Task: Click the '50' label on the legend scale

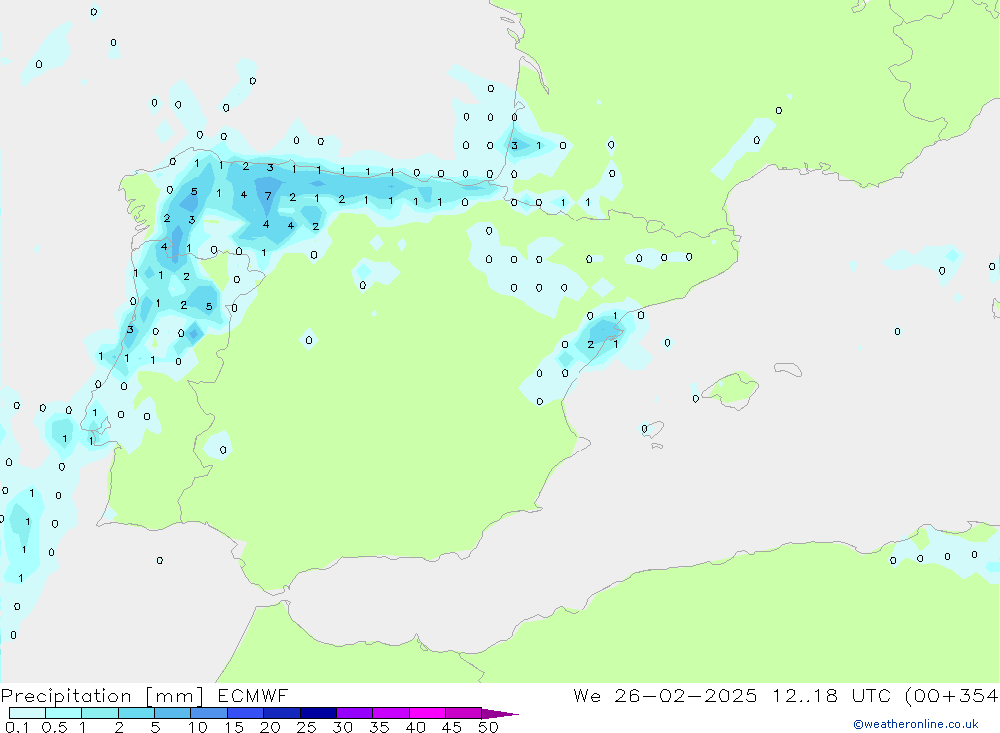Action: (x=487, y=728)
